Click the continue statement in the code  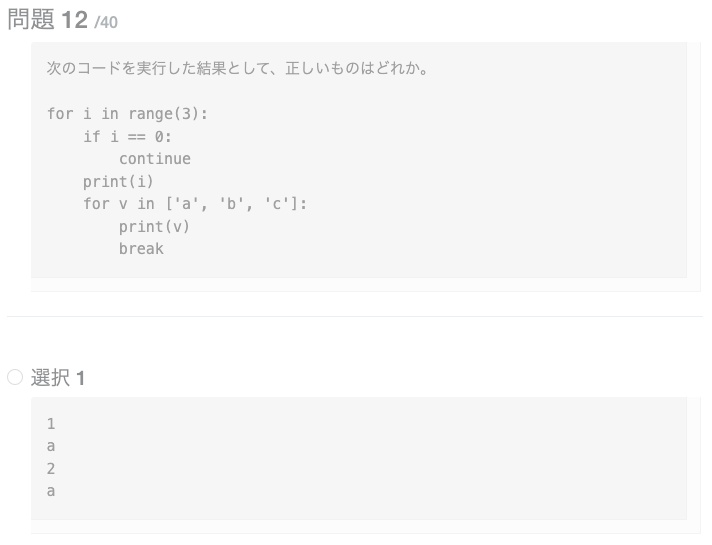(x=154, y=159)
